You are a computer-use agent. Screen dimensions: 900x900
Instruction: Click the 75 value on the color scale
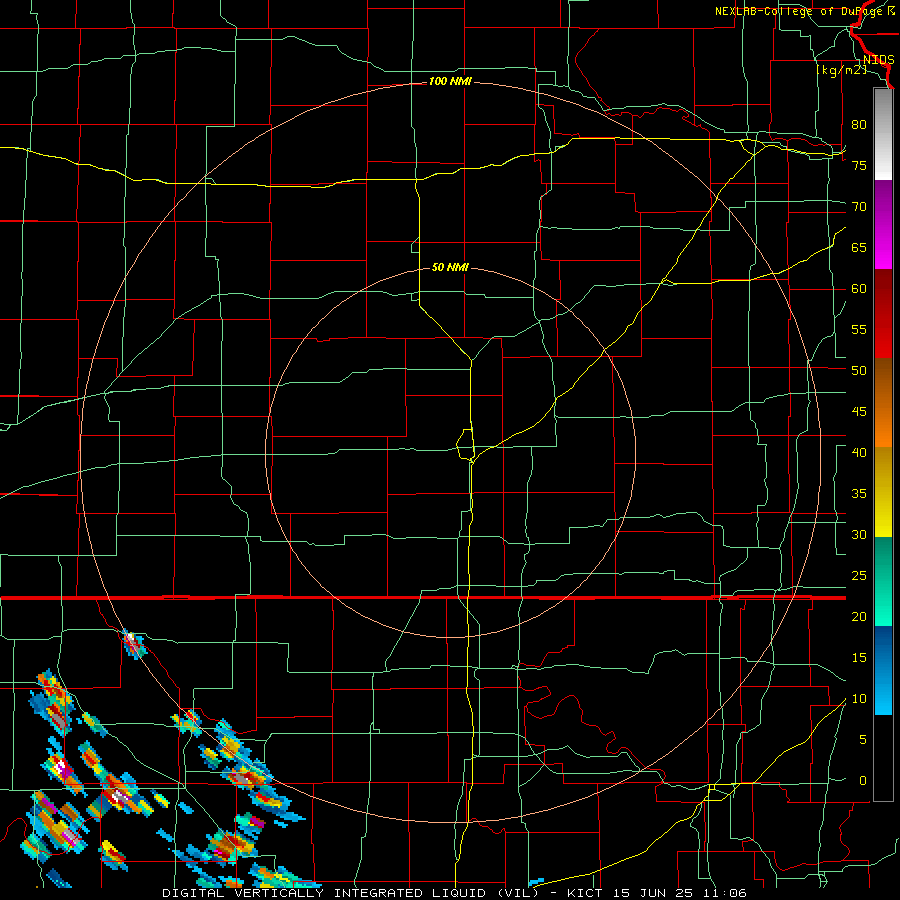coord(859,165)
